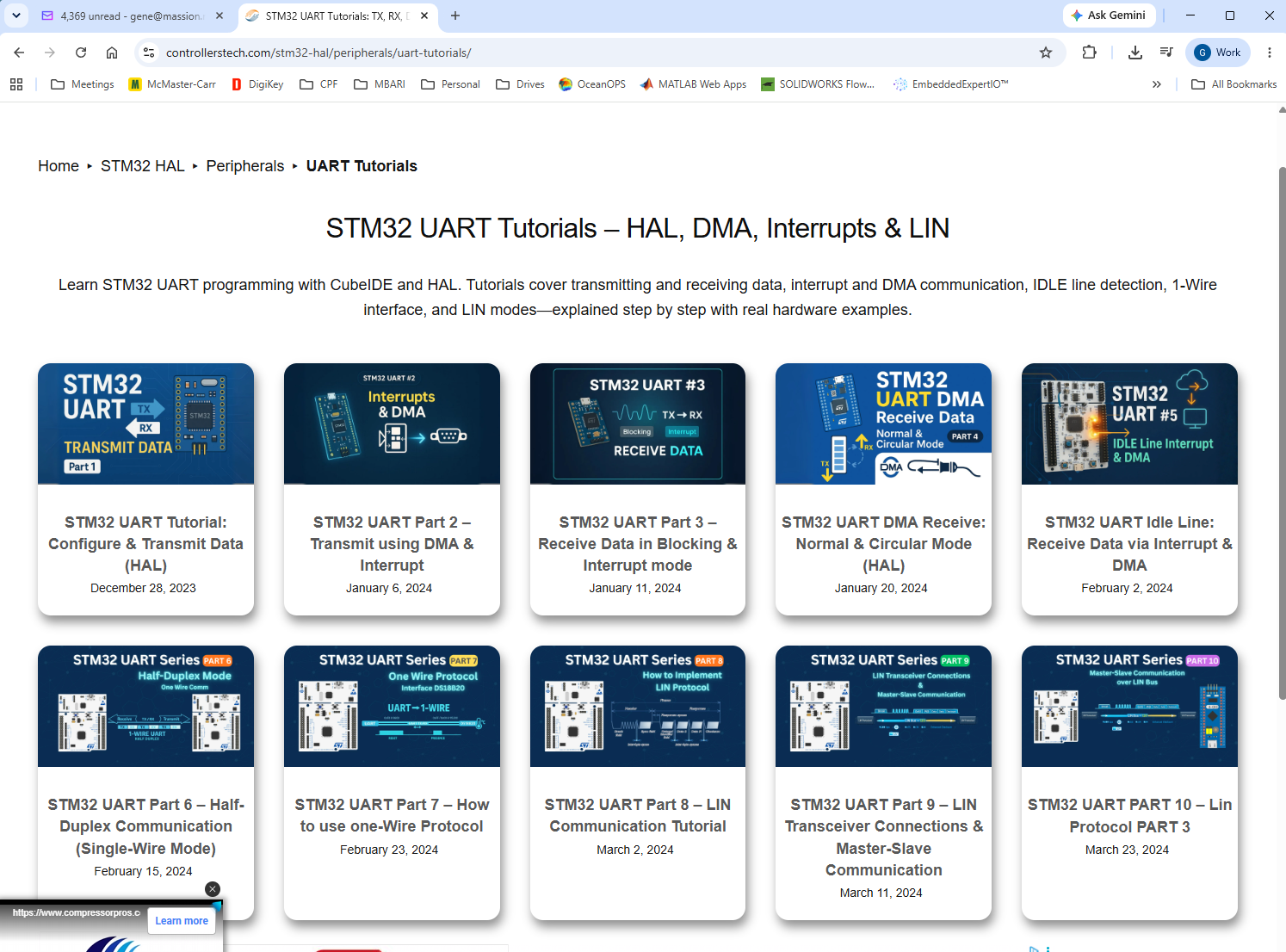Open the All Bookmarks folder

(x=1234, y=84)
